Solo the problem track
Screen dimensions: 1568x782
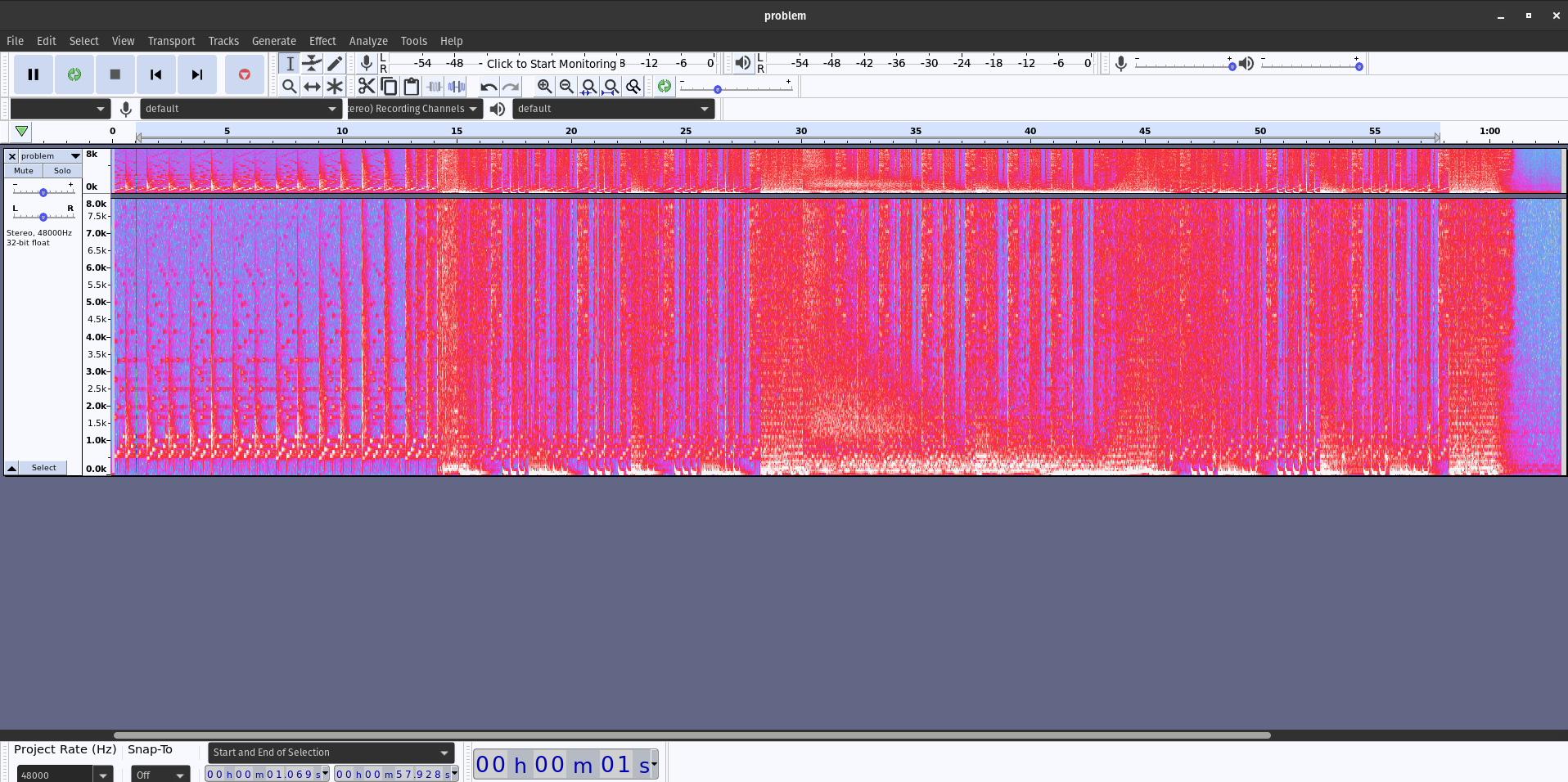62,171
